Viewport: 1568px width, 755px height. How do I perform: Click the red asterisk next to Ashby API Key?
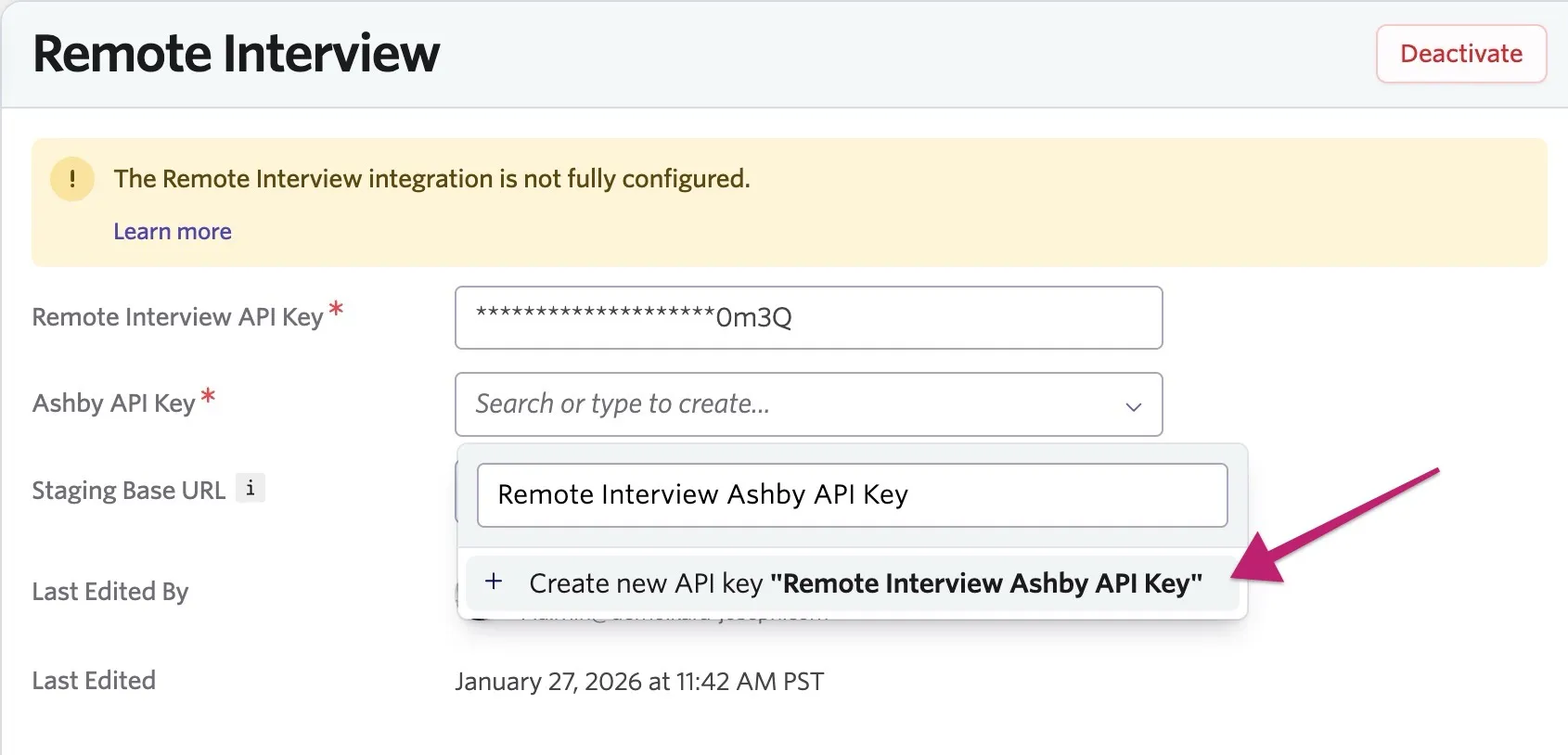point(208,396)
